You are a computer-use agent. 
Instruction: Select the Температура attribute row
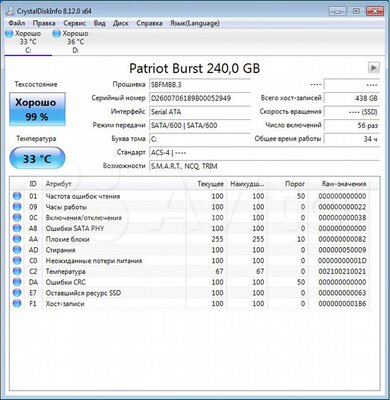tap(190, 271)
